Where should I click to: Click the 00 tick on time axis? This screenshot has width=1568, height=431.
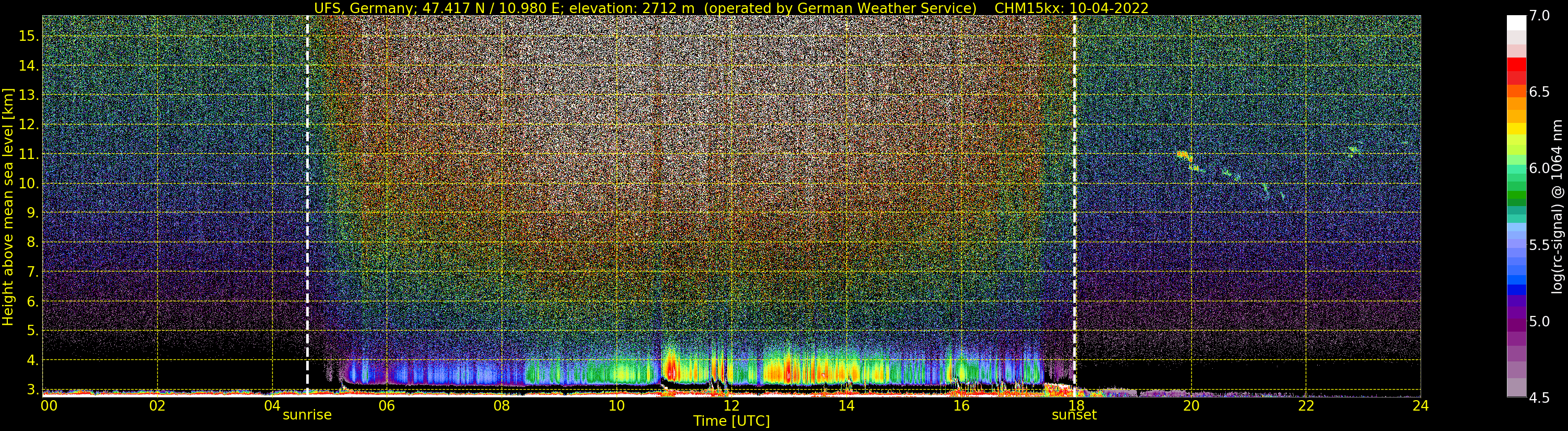click(x=49, y=406)
